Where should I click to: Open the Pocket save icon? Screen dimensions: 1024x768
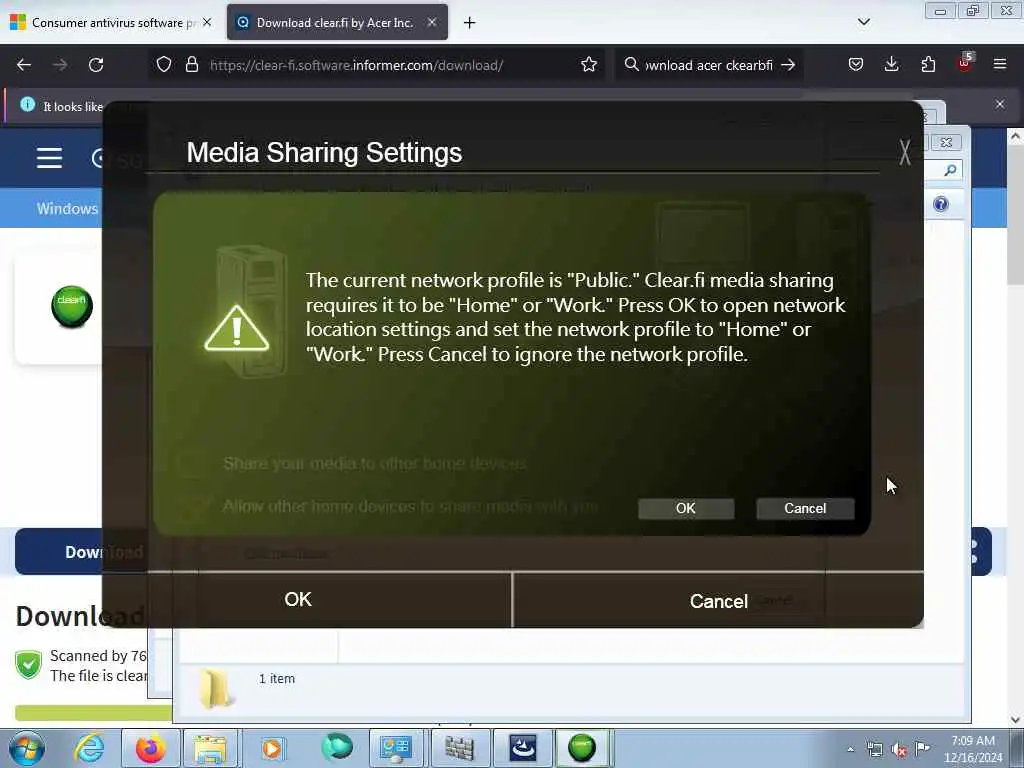point(856,65)
